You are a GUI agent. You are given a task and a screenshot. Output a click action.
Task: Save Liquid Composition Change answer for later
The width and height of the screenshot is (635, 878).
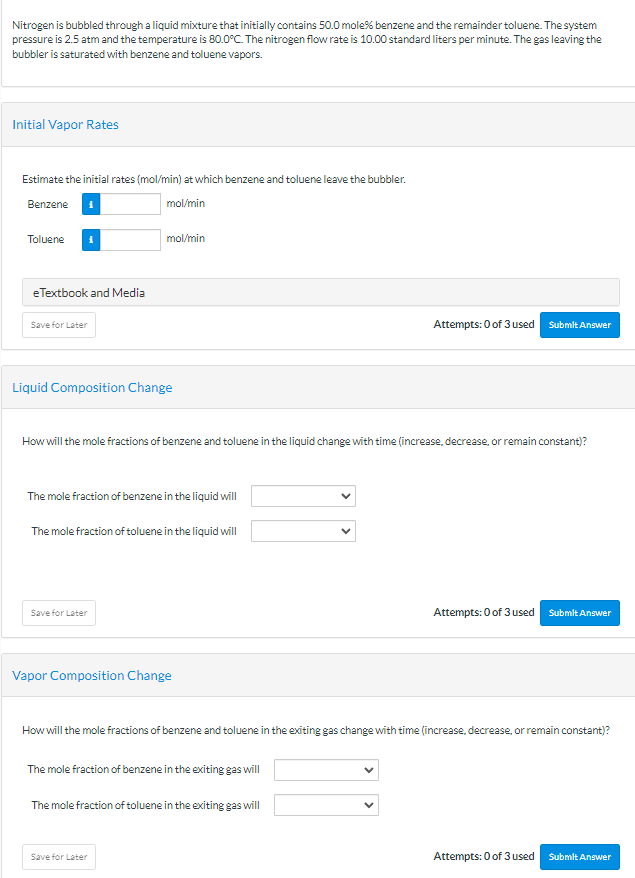point(59,613)
